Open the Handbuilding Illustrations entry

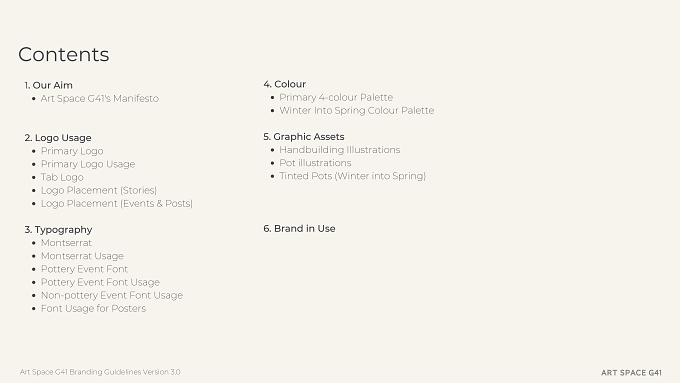340,150
